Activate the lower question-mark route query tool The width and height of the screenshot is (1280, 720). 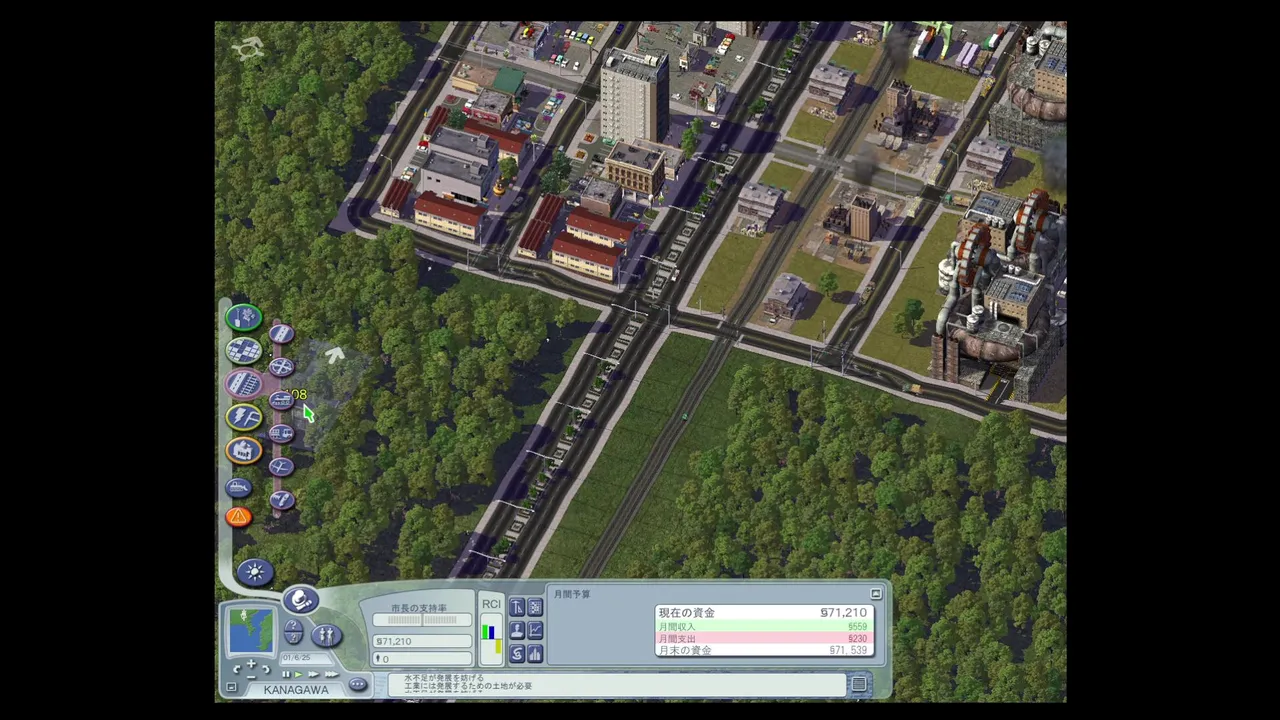click(293, 640)
